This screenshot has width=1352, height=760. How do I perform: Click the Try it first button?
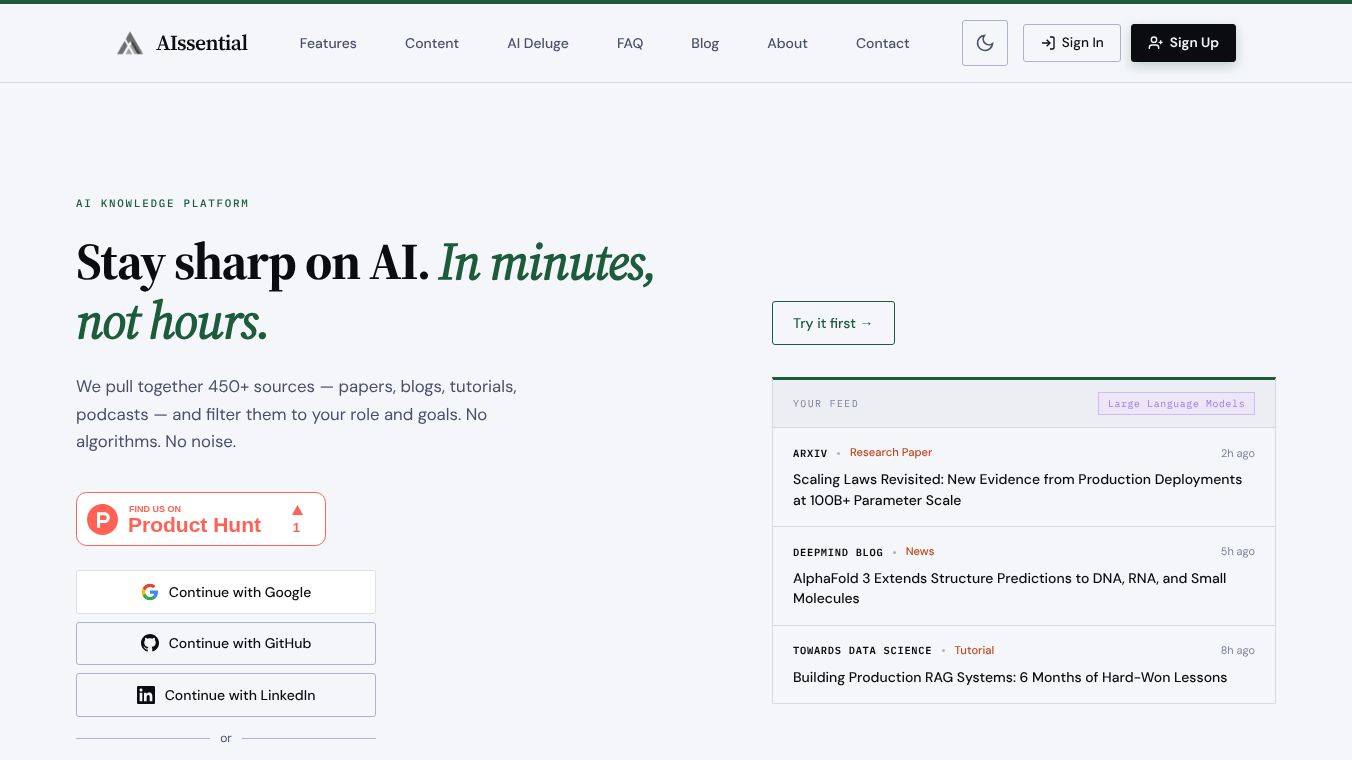(x=833, y=323)
